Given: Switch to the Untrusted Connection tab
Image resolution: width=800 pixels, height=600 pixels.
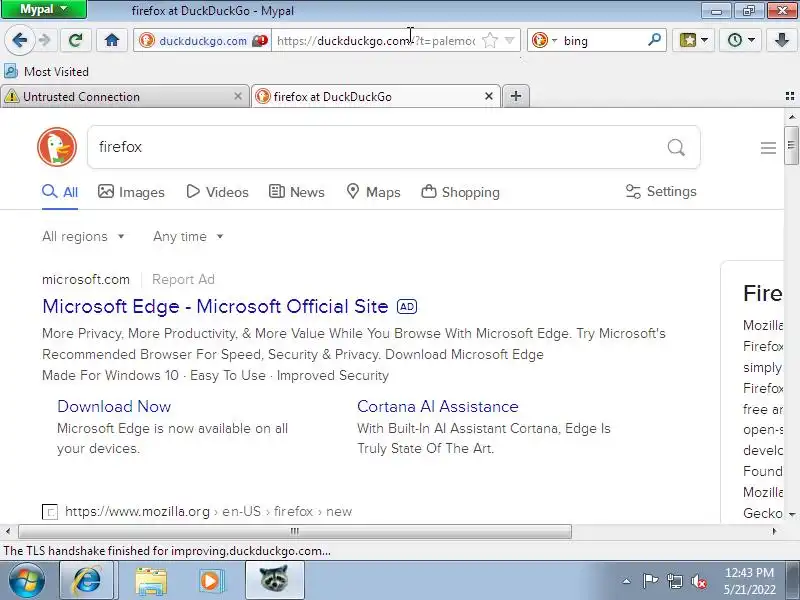Looking at the screenshot, I should pos(125,96).
